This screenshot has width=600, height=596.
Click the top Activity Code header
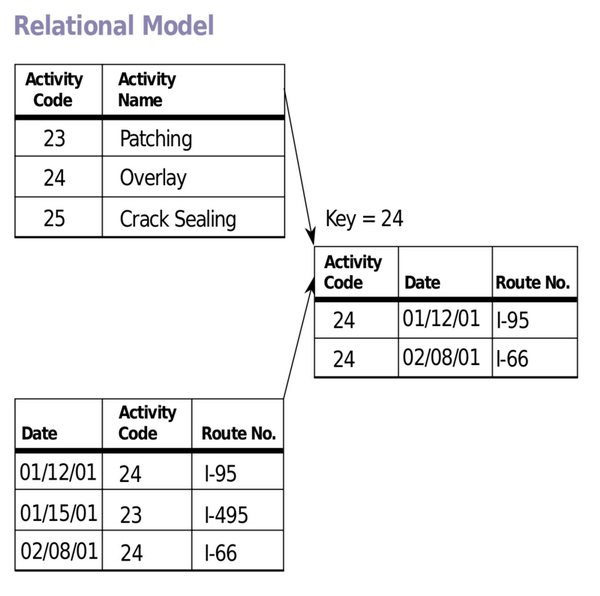[54, 90]
